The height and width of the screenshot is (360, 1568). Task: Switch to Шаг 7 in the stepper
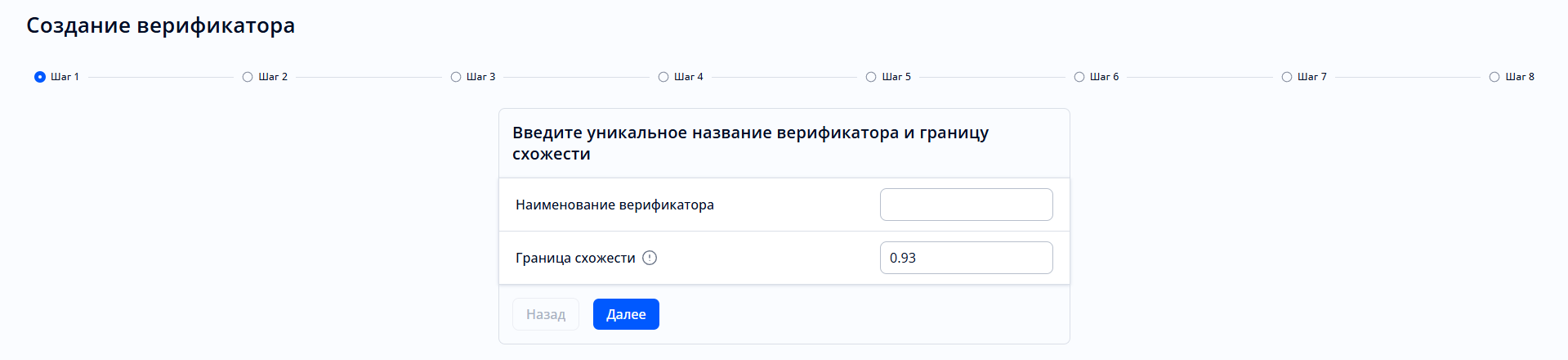[1287, 77]
